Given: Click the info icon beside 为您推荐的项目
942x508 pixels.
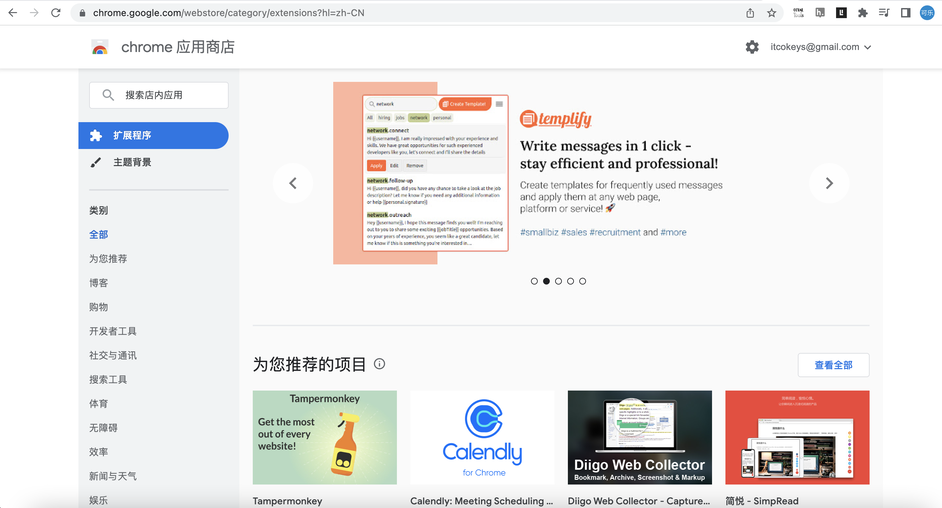Looking at the screenshot, I should click(x=380, y=364).
